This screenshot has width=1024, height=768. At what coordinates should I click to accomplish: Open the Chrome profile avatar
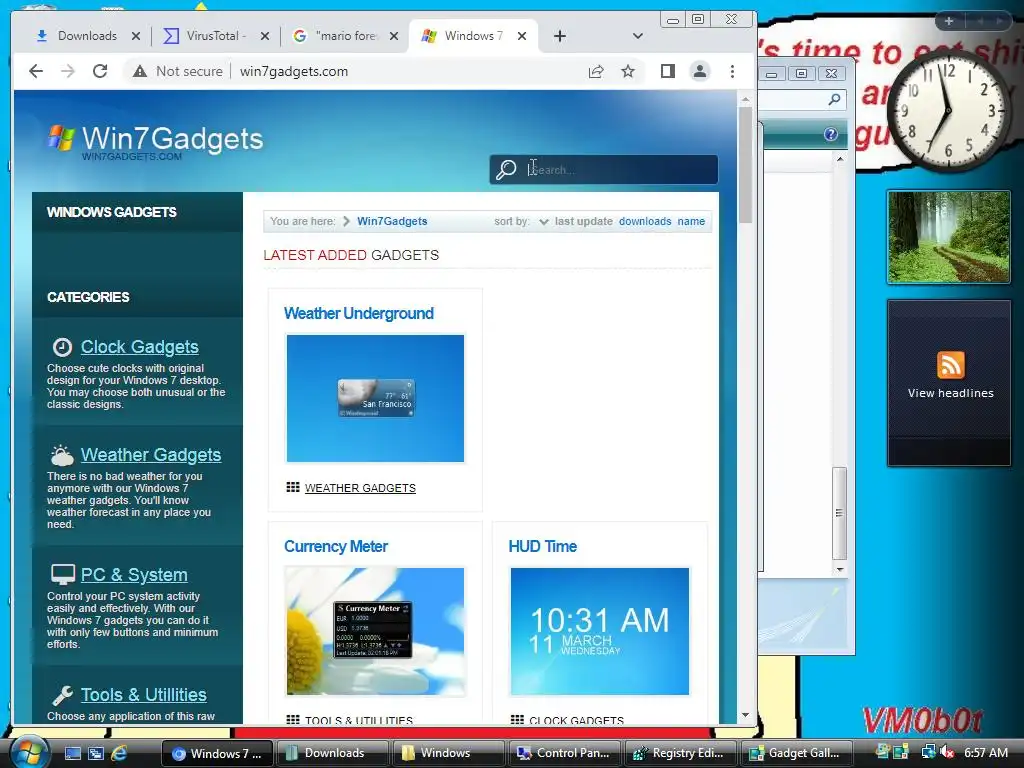699,71
